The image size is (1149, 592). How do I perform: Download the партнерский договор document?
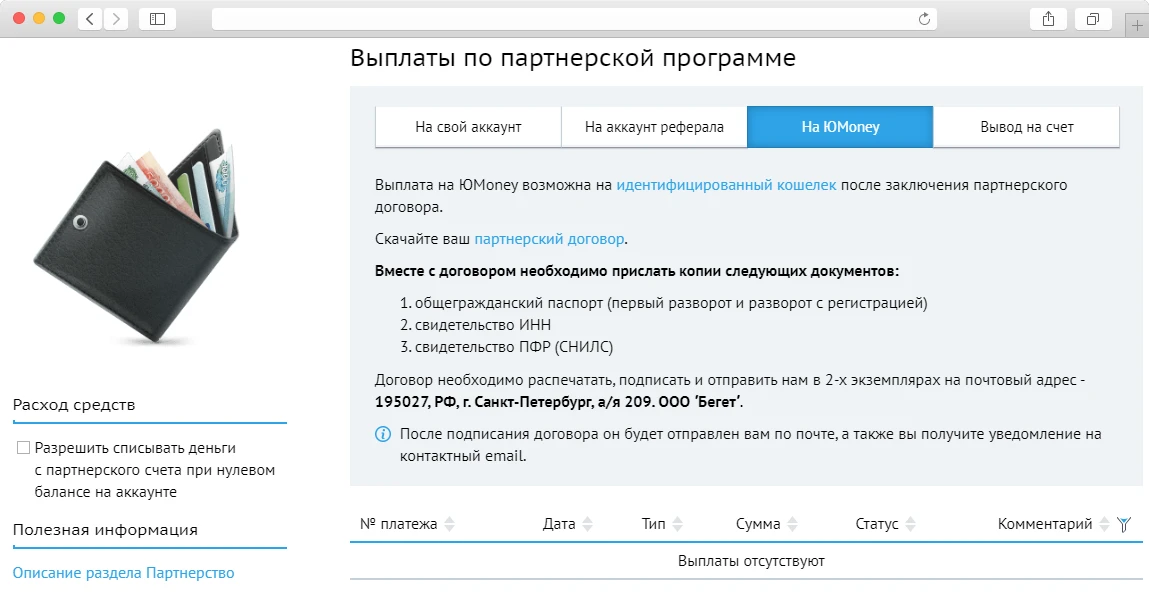[548, 238]
